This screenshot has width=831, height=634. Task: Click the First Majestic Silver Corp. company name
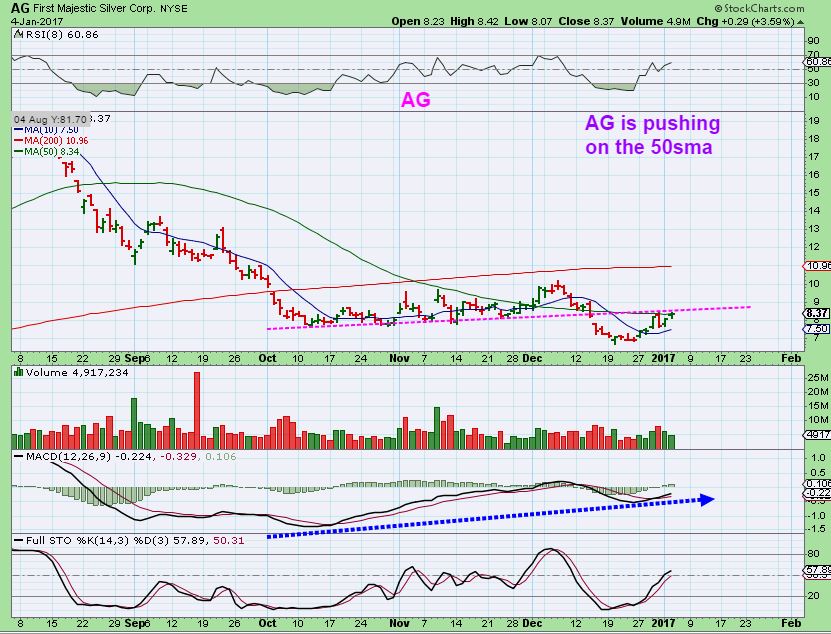94,8
